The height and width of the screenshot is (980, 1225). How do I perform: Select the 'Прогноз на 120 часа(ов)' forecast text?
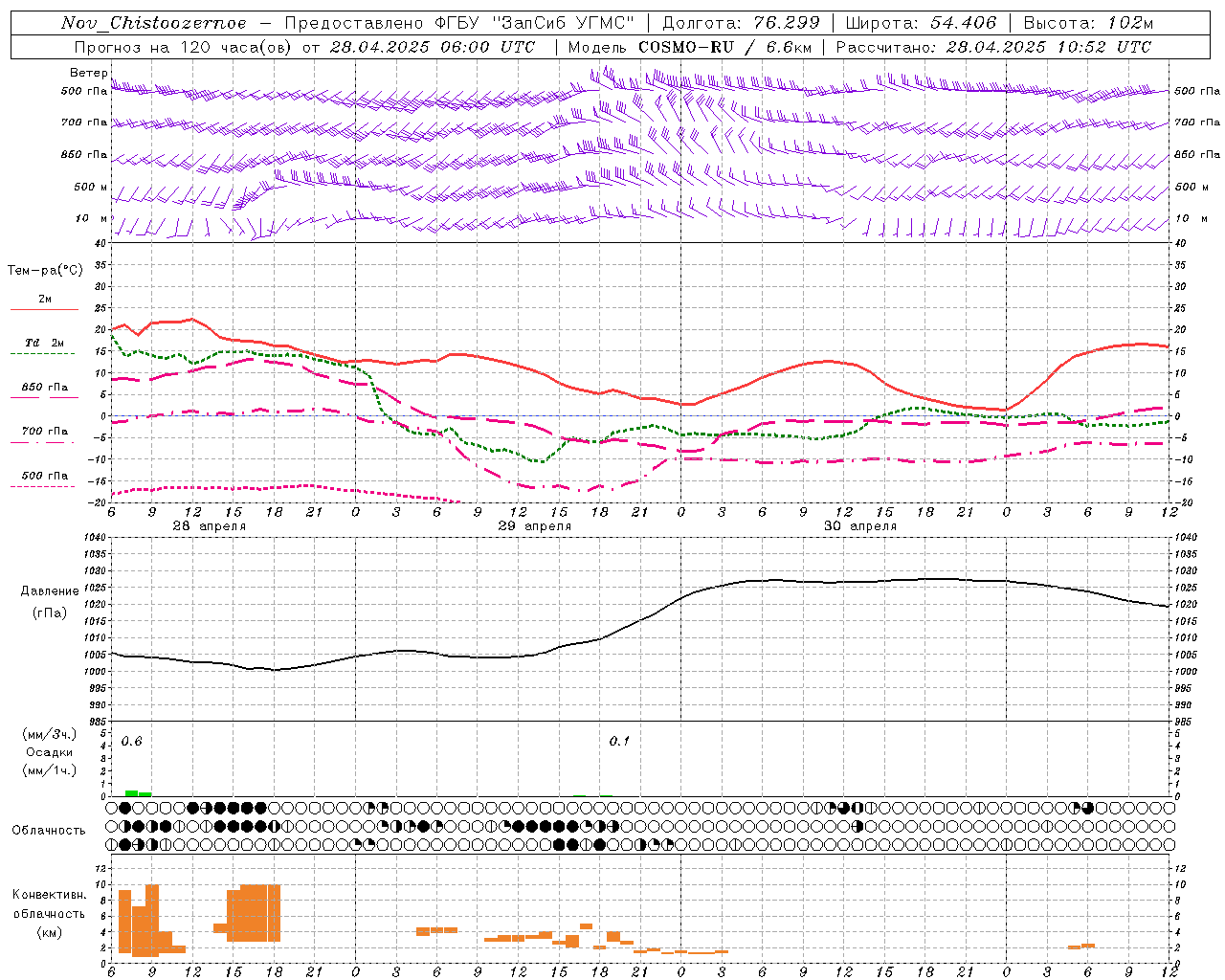(185, 47)
